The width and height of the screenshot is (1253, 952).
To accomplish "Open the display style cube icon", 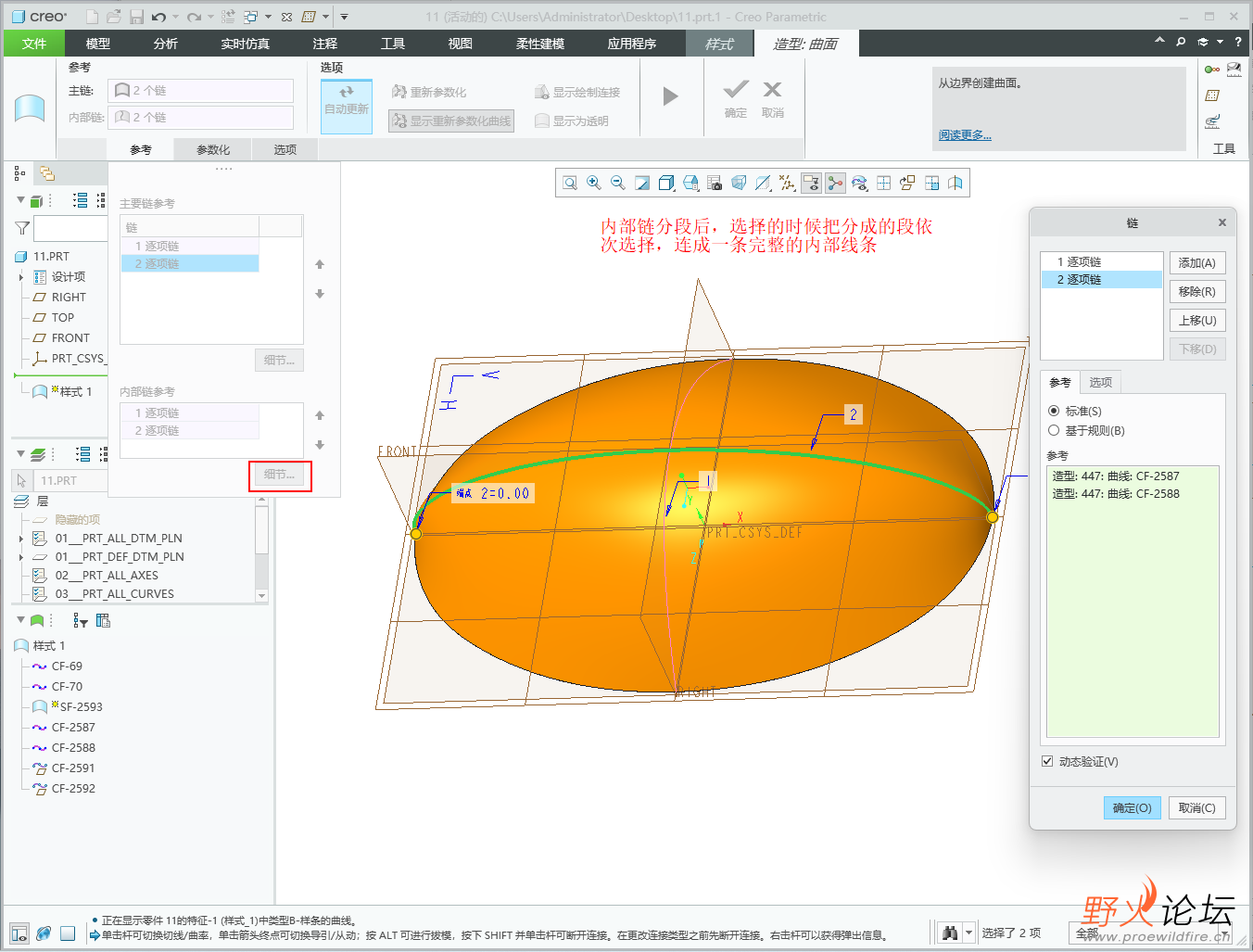I will point(666,184).
